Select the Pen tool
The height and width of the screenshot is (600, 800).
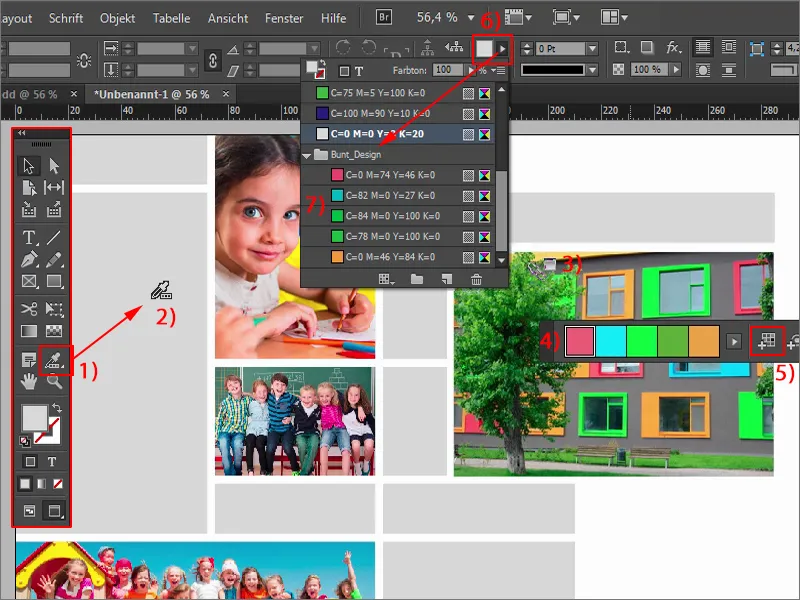[x=29, y=259]
